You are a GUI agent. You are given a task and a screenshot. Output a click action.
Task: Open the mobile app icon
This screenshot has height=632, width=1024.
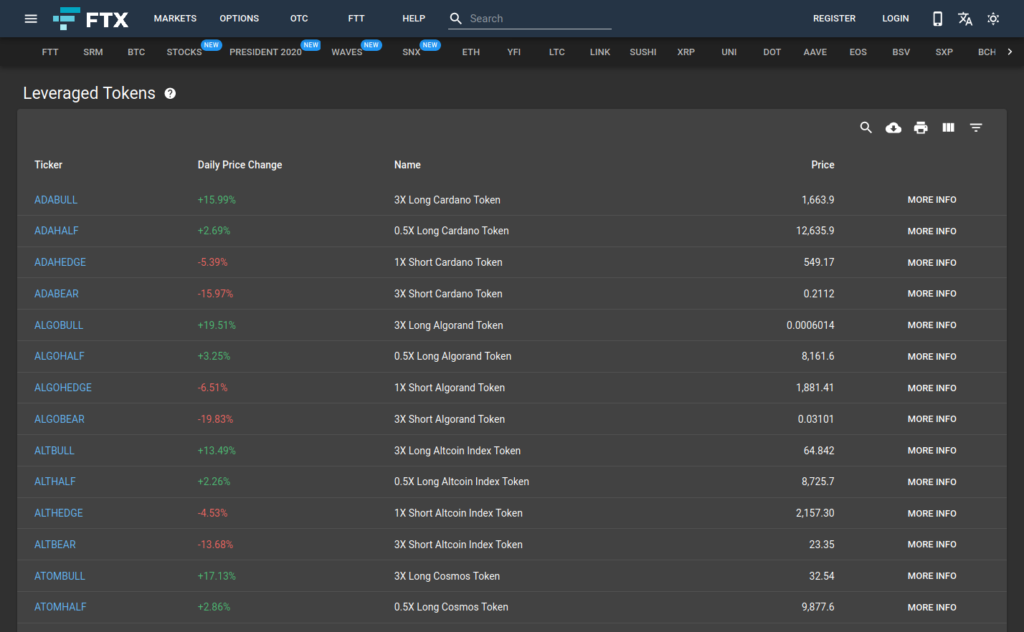point(937,18)
